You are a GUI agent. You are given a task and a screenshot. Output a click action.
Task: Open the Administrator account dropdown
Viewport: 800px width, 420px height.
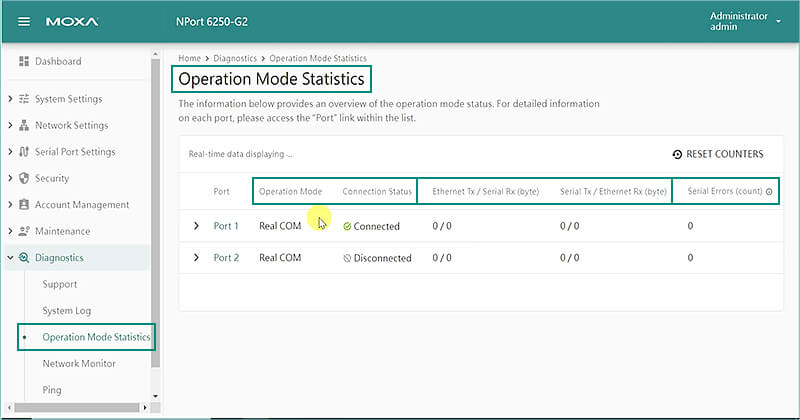click(777, 22)
